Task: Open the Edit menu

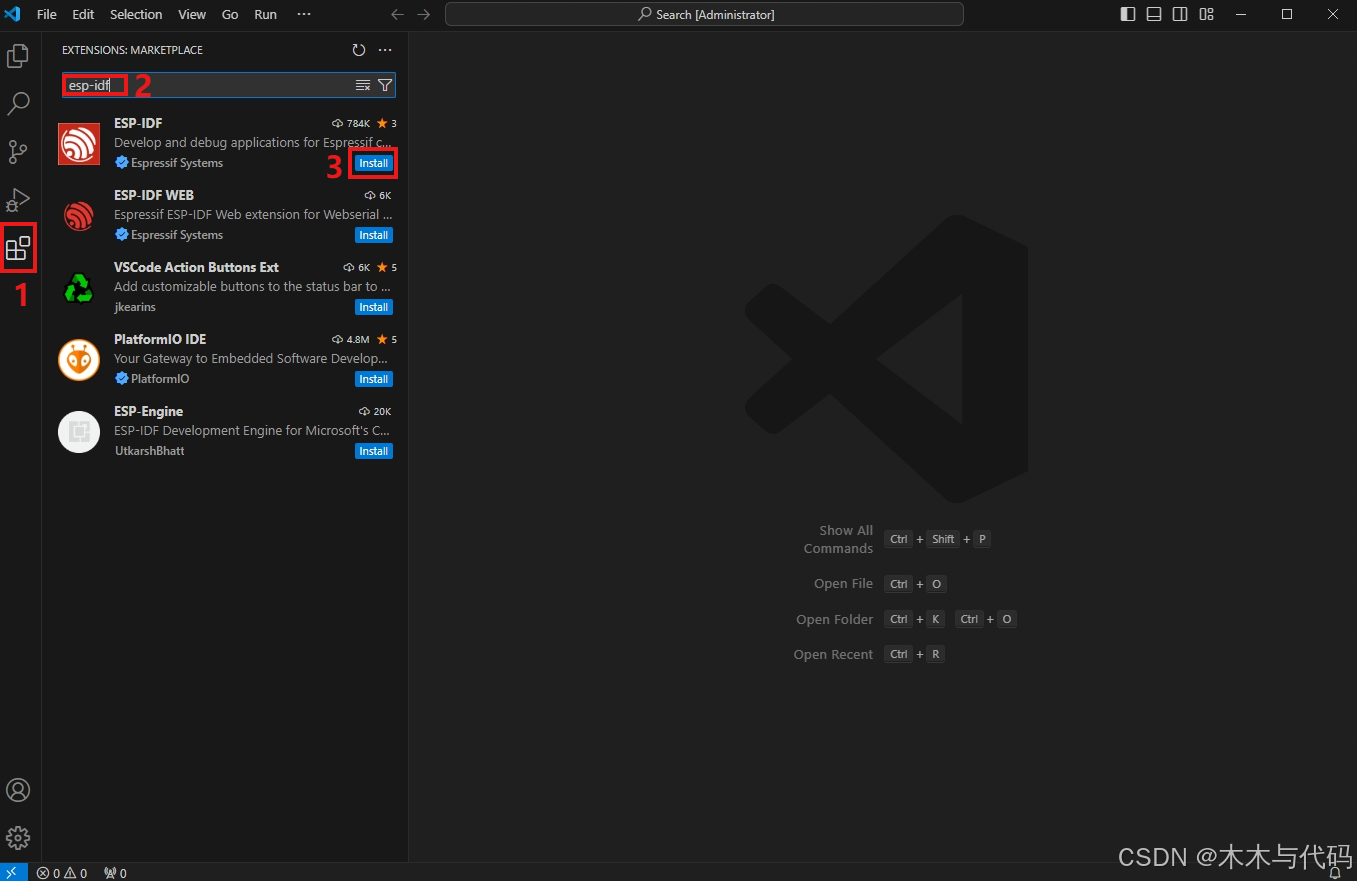Action: [84, 14]
